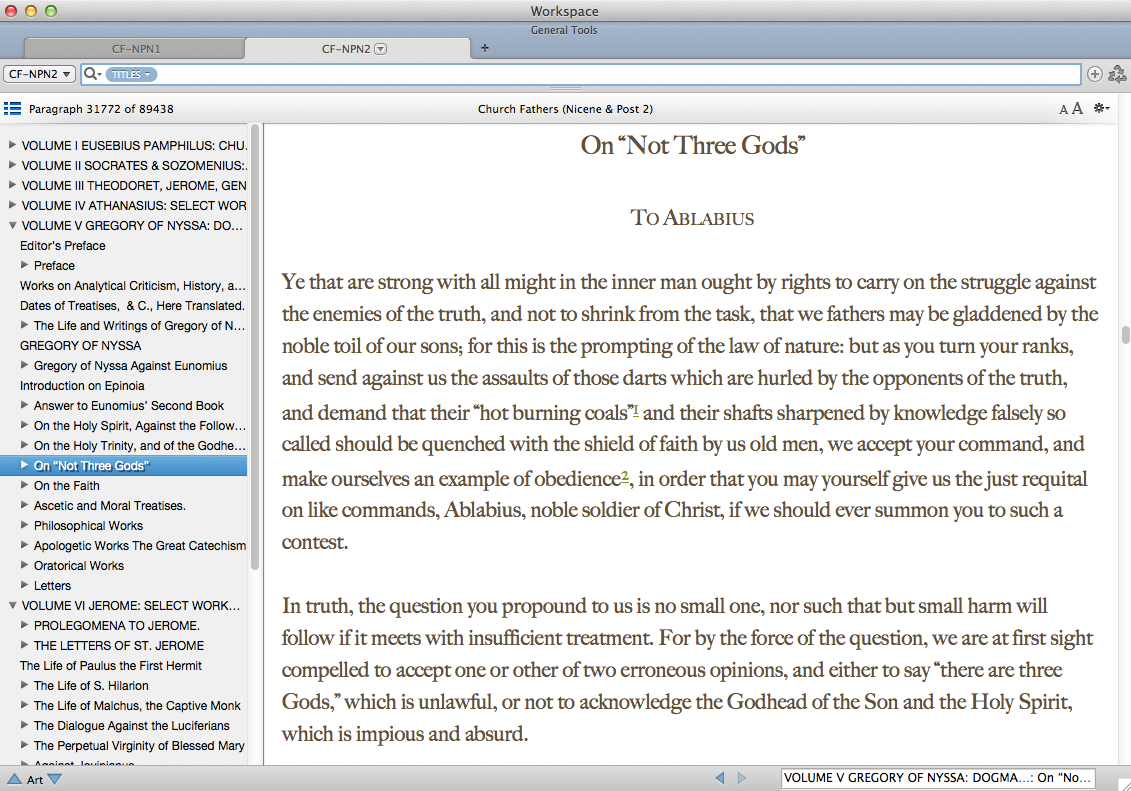This screenshot has height=791, width=1131.
Task: Expand the Letters entry
Action: pos(25,585)
